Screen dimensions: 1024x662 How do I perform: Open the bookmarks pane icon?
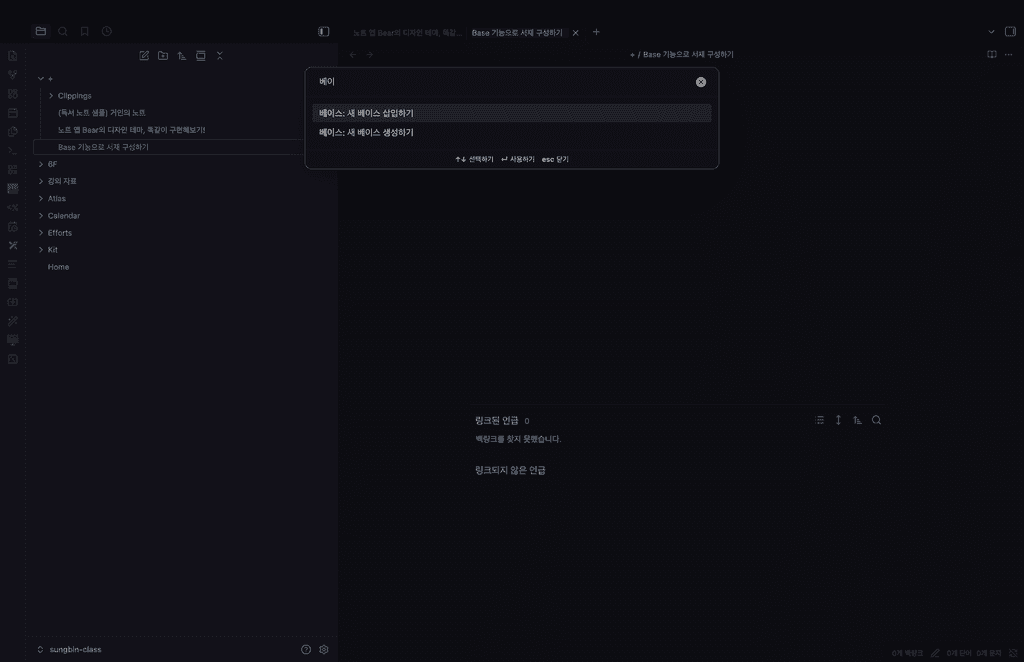(84, 31)
